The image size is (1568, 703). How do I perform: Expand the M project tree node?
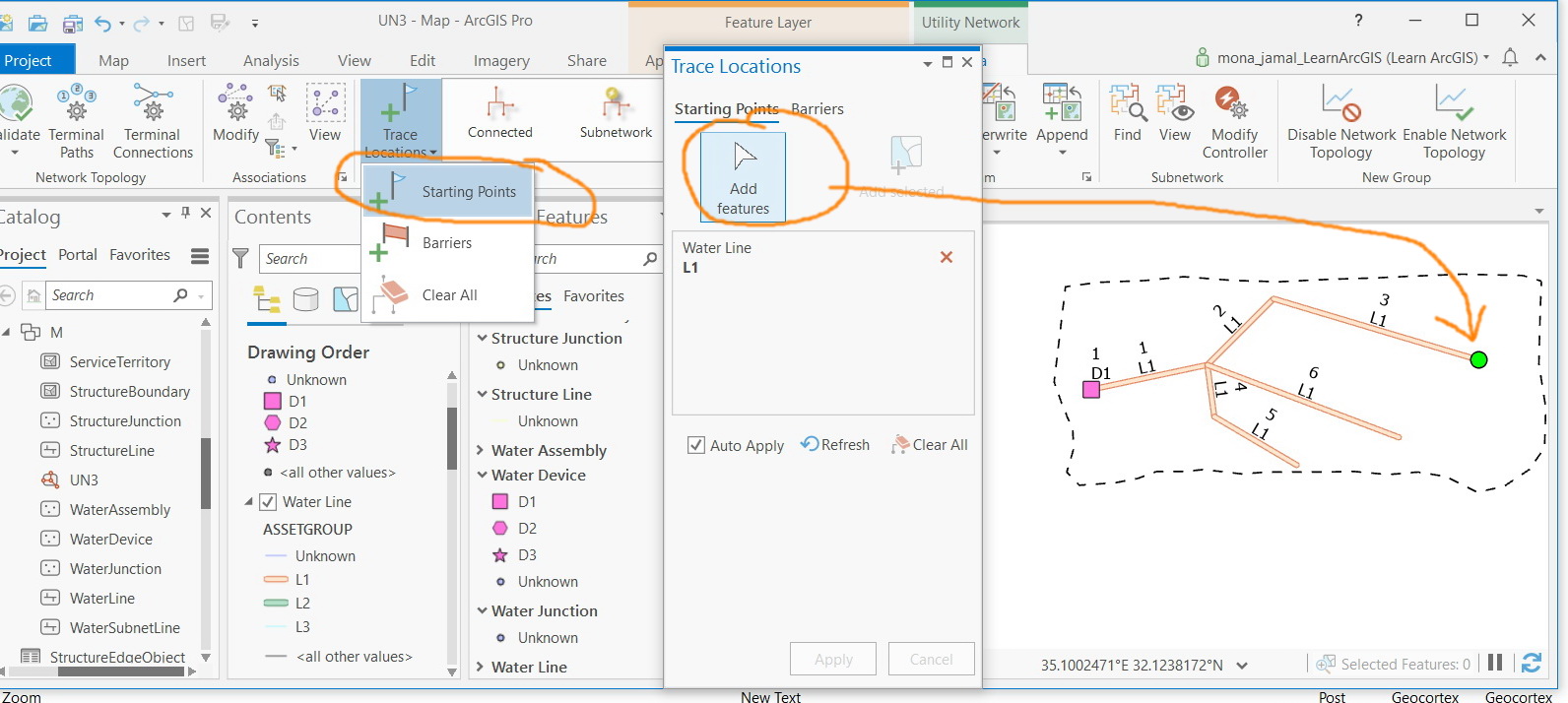click(6, 332)
